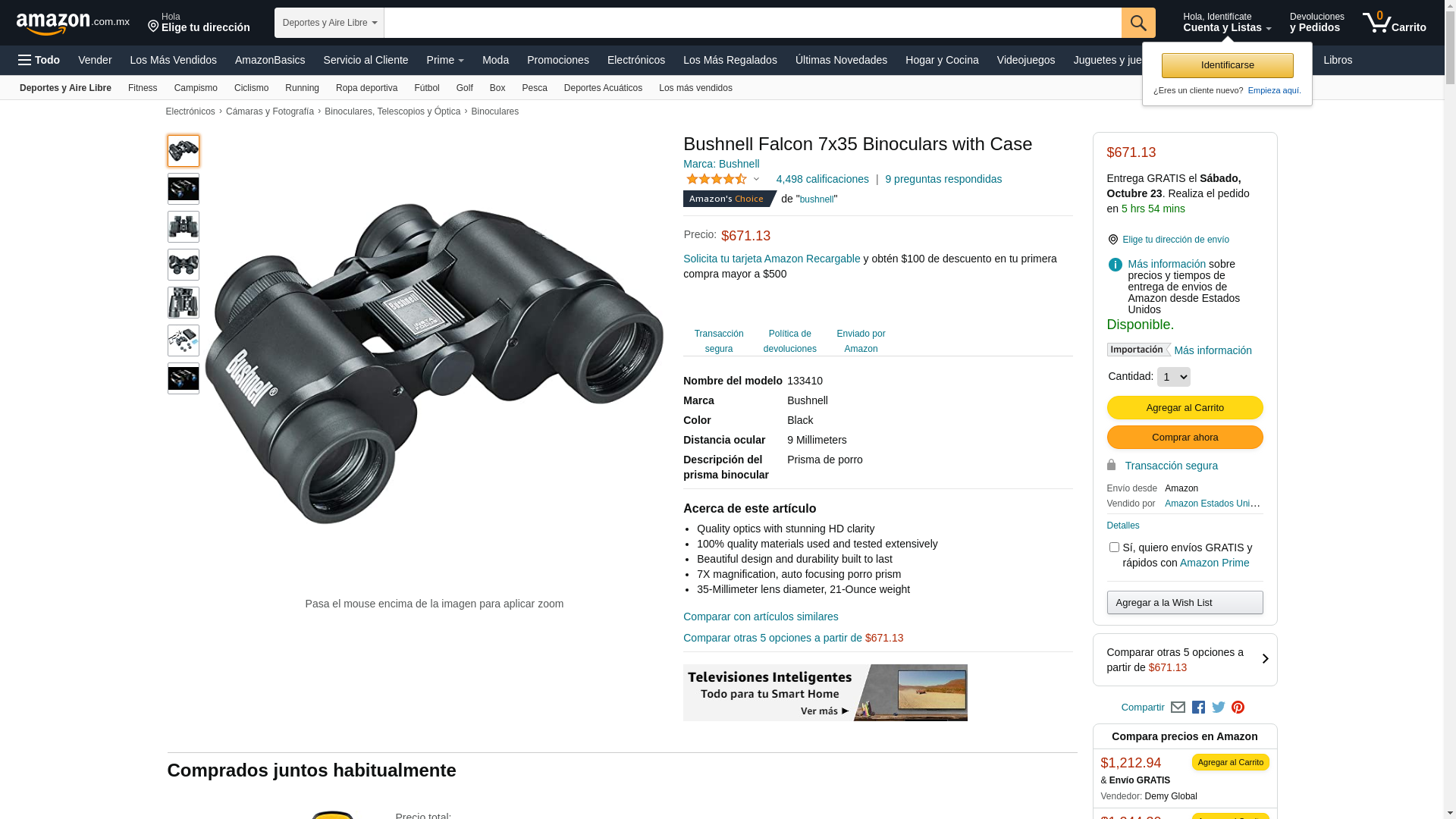Share product on Facebook icon

point(1198,708)
